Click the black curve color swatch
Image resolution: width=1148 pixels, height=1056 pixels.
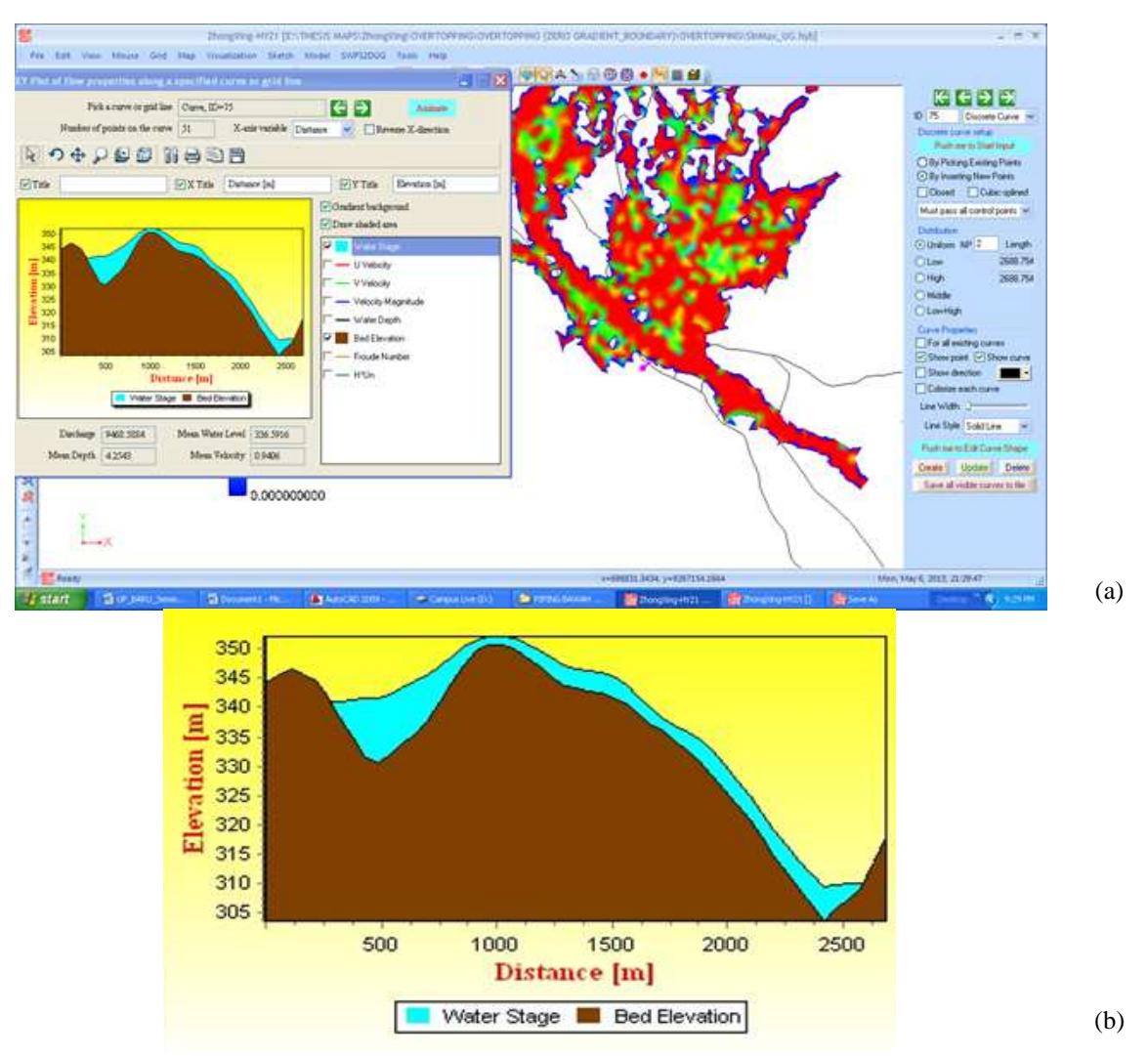1010,373
